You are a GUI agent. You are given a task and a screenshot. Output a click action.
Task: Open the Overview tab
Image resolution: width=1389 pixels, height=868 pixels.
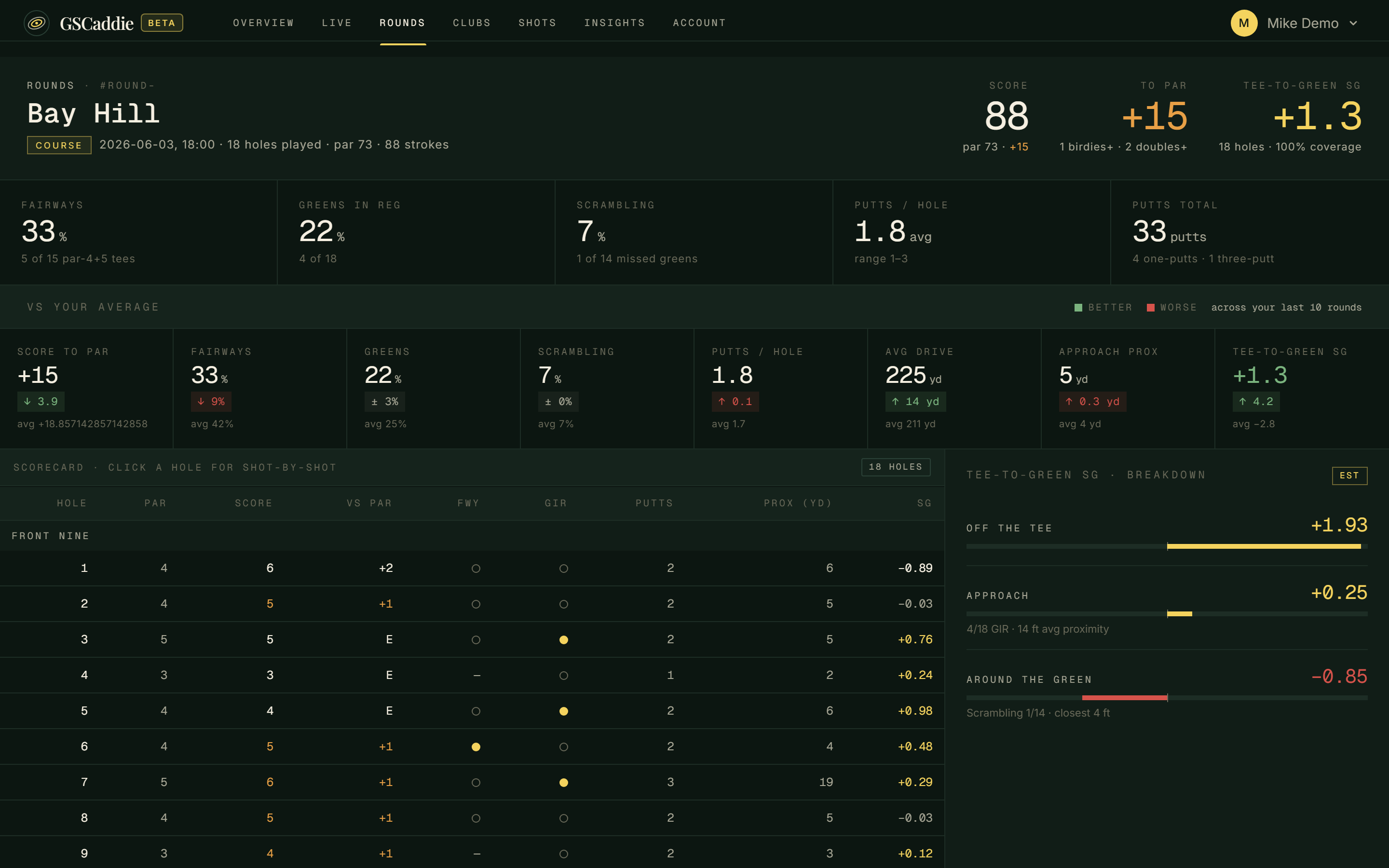click(x=263, y=23)
